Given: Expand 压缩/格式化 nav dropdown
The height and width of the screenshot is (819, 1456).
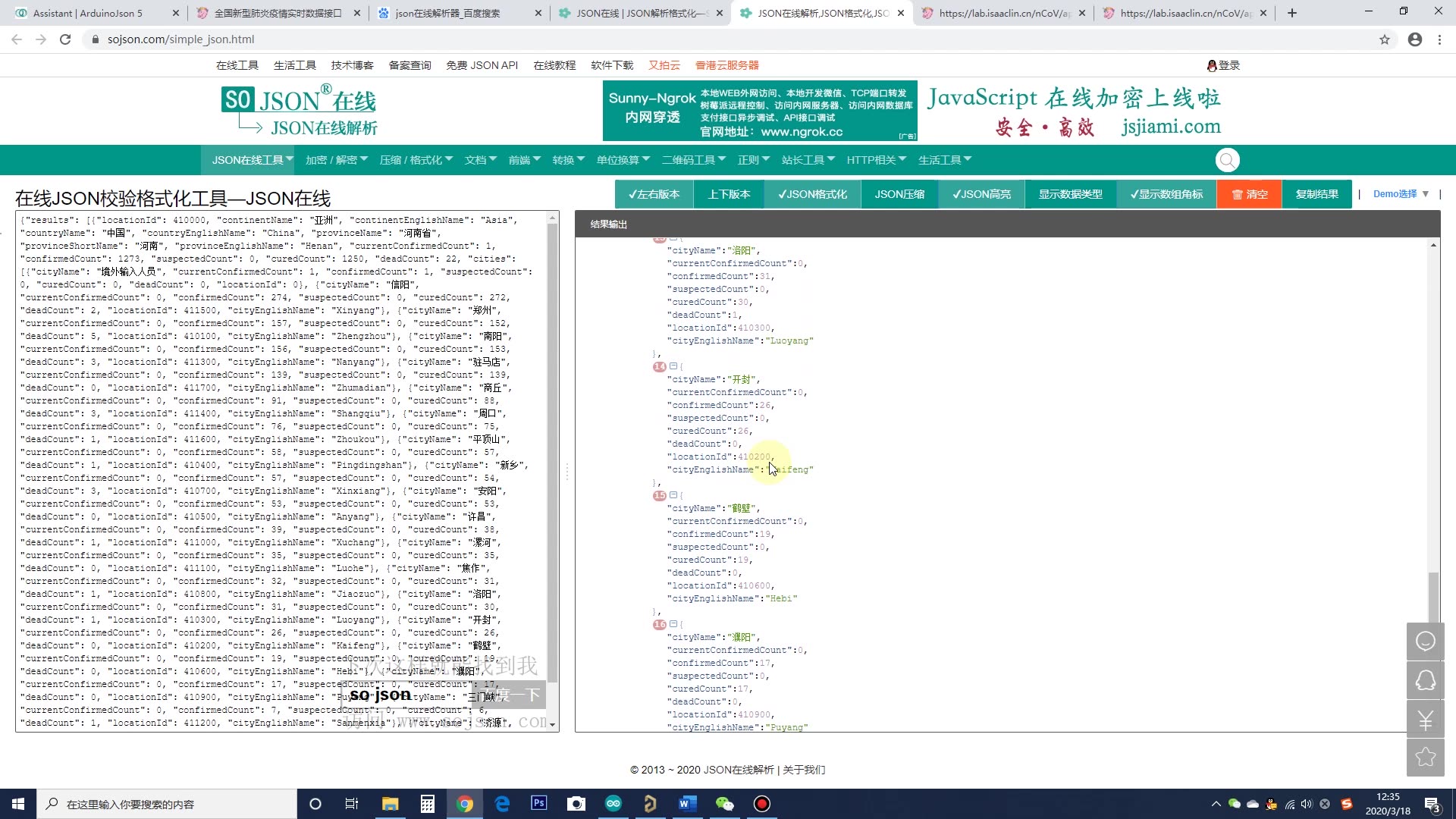Looking at the screenshot, I should [x=416, y=160].
